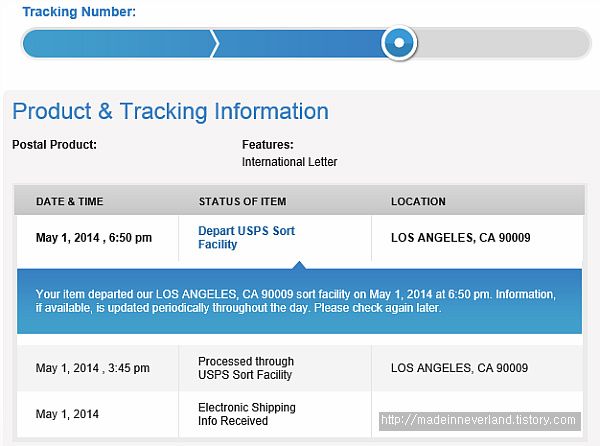
Task: Click the Postal Product label
Action: tap(54, 145)
